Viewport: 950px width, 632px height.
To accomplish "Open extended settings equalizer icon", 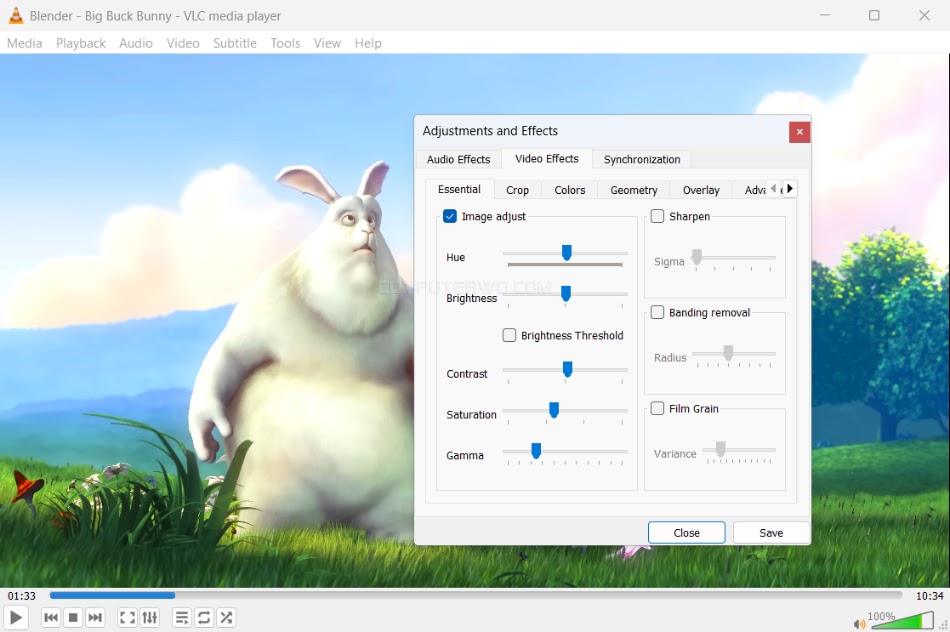I will [150, 617].
